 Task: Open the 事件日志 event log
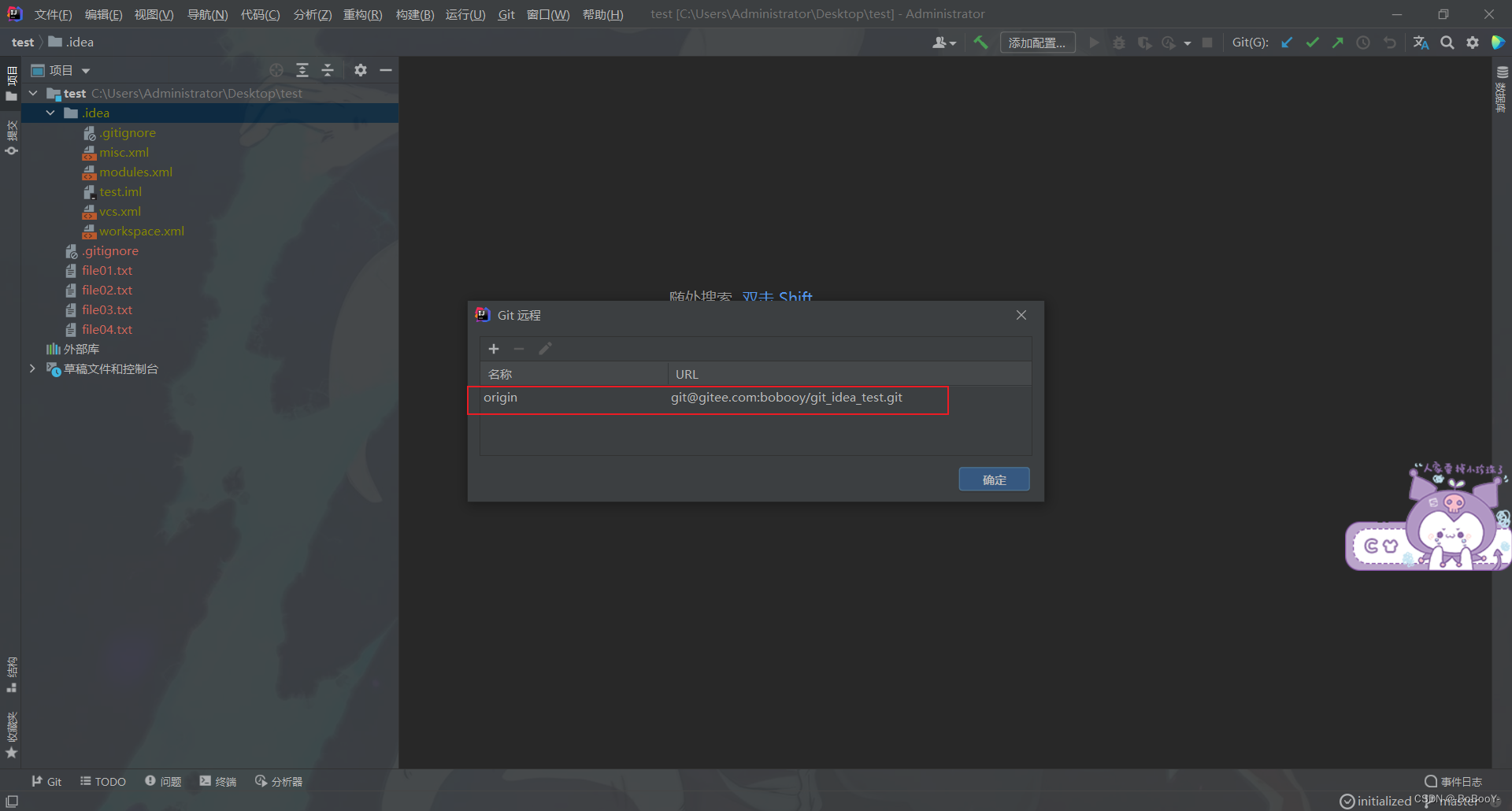tap(1454, 781)
